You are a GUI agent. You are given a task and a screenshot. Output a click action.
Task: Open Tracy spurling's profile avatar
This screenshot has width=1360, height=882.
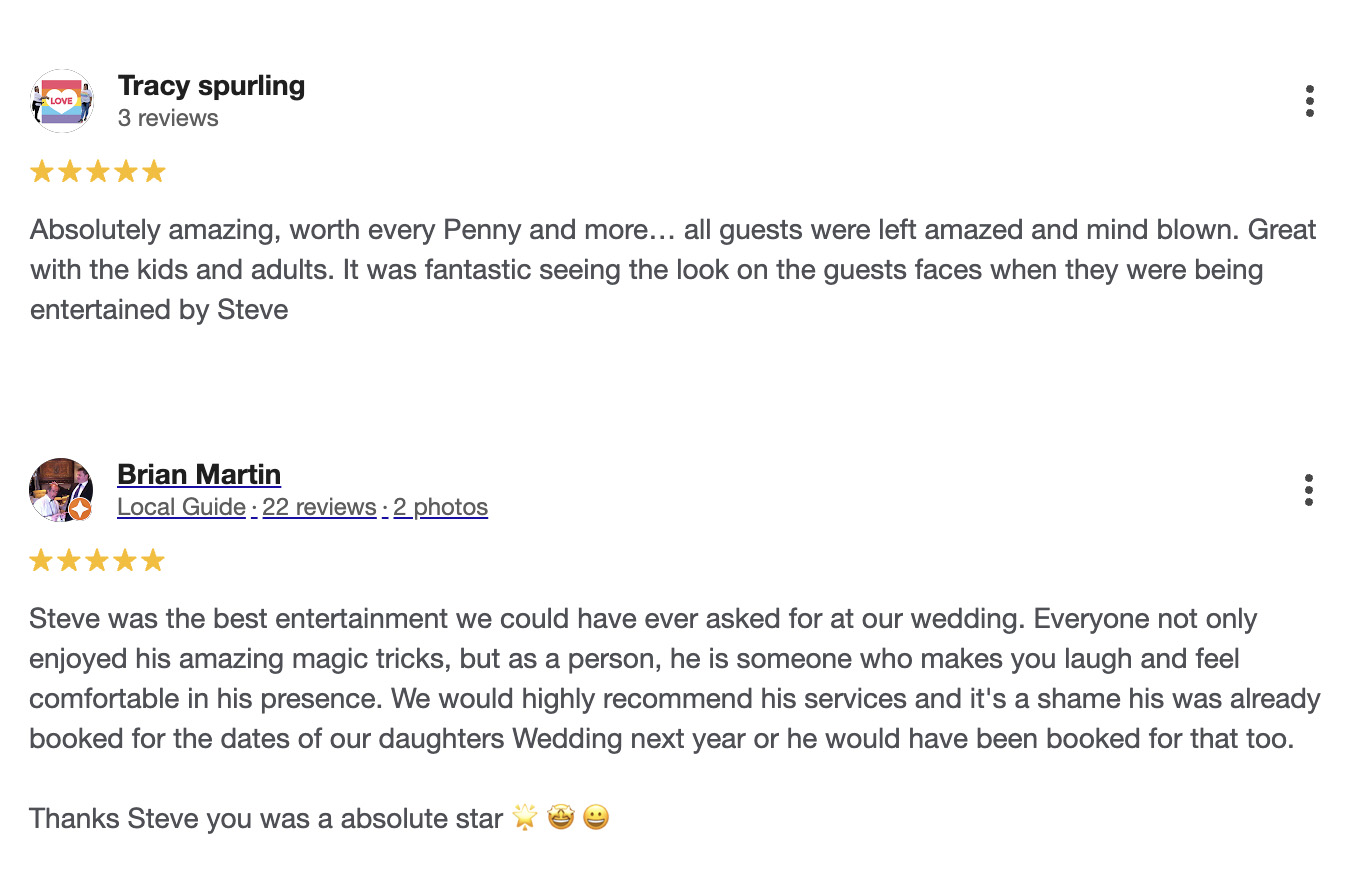(61, 100)
